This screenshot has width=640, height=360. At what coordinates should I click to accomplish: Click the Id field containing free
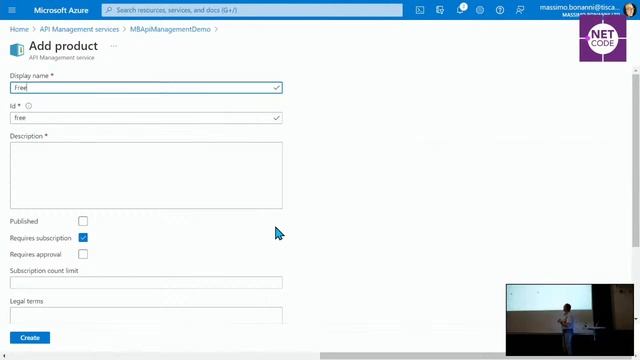tap(146, 118)
